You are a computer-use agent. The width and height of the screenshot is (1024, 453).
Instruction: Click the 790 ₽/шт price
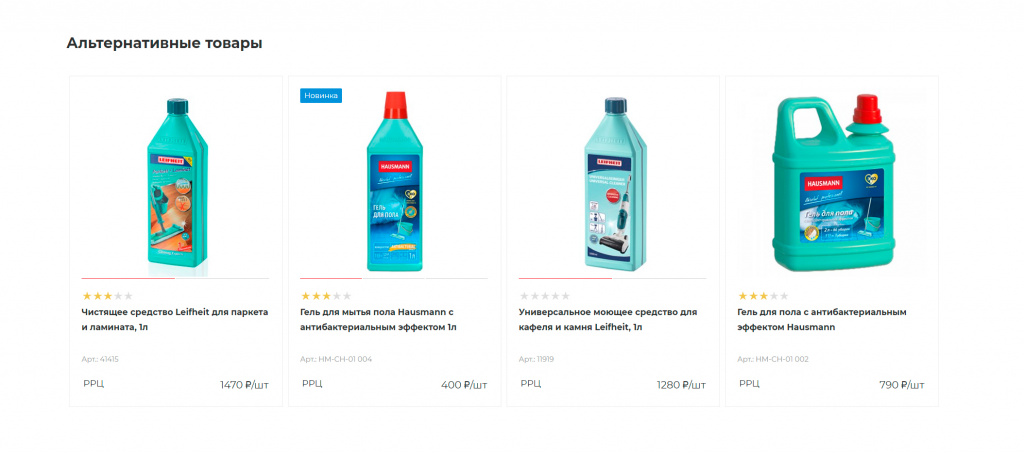(x=901, y=385)
